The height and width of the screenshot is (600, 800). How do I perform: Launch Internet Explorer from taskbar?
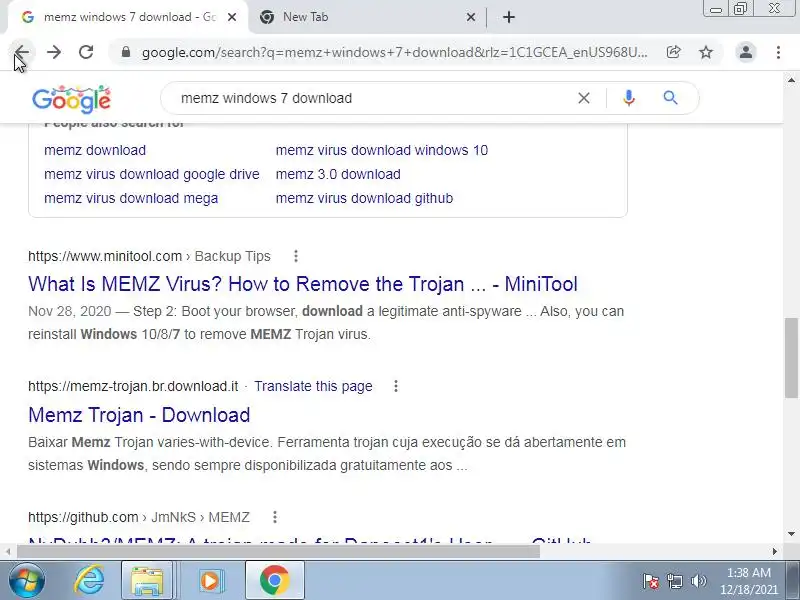[x=89, y=581]
